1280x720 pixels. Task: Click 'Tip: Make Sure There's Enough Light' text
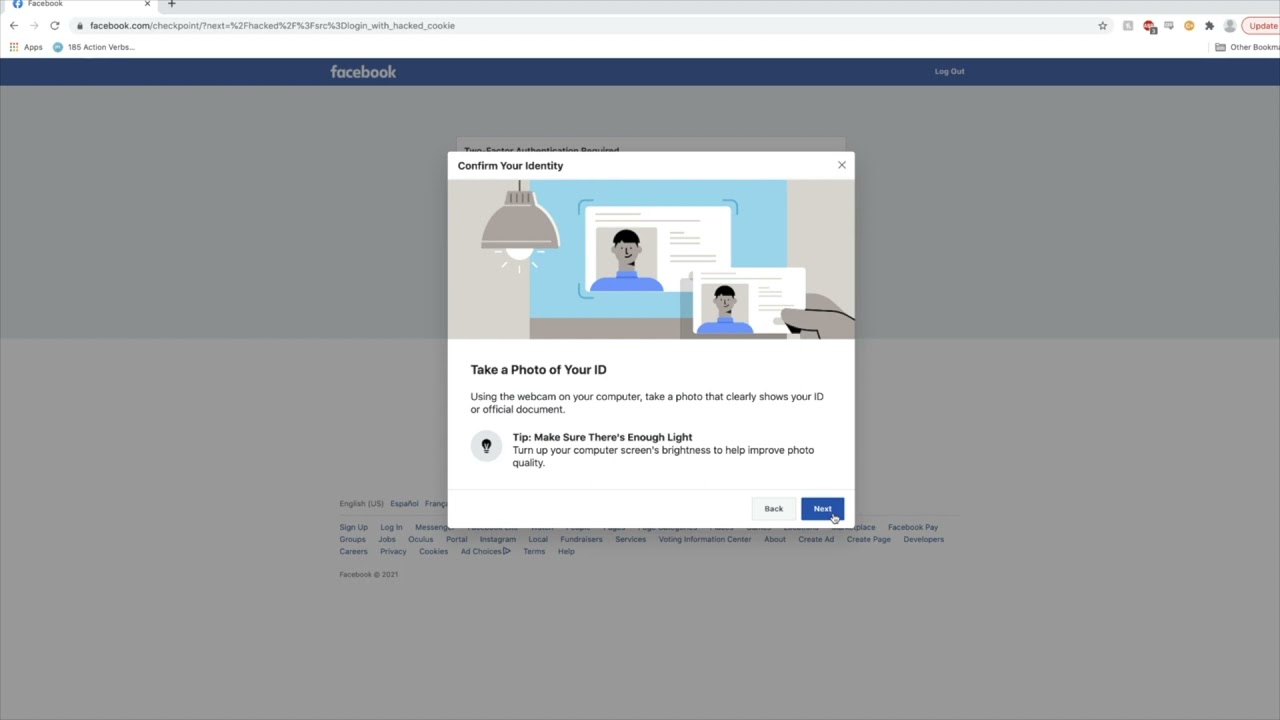point(602,437)
